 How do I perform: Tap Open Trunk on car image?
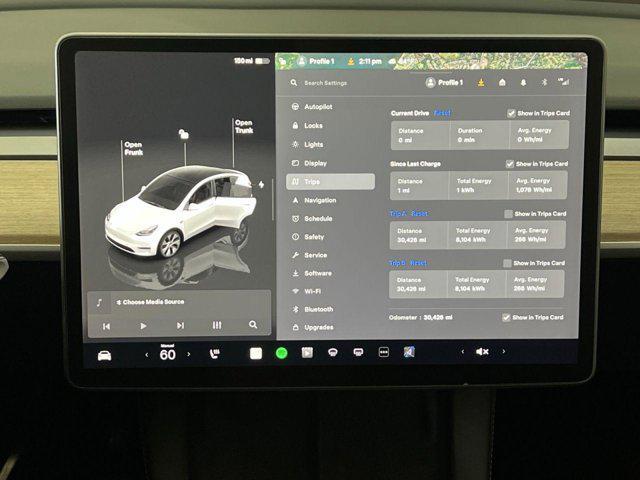click(x=244, y=127)
